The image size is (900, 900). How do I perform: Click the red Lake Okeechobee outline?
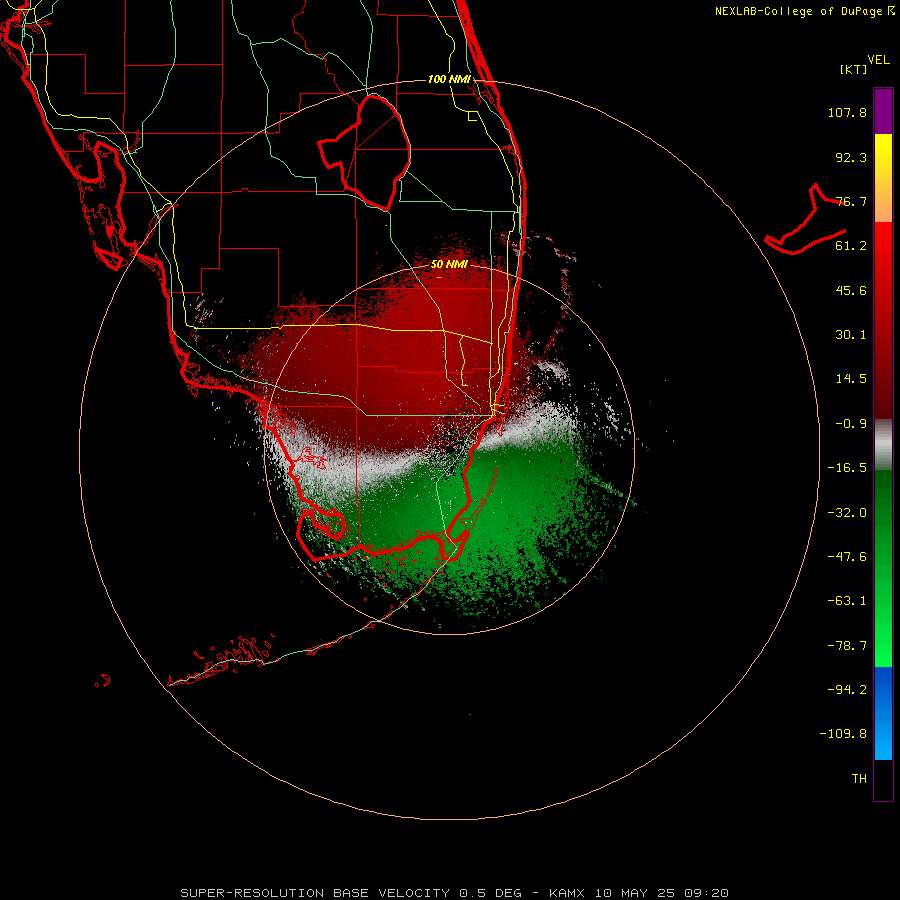364,152
